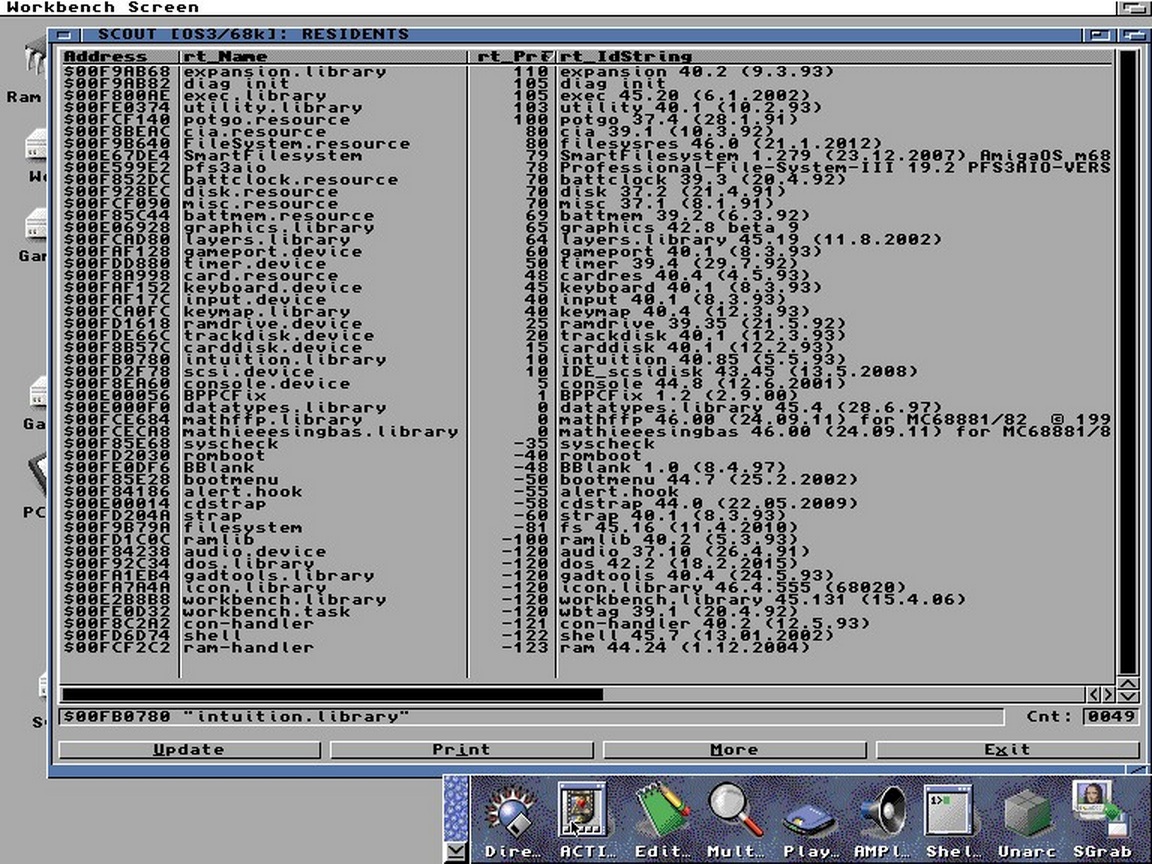The height and width of the screenshot is (864, 1152).
Task: Select the ram-handler row
Action: tap(586, 647)
